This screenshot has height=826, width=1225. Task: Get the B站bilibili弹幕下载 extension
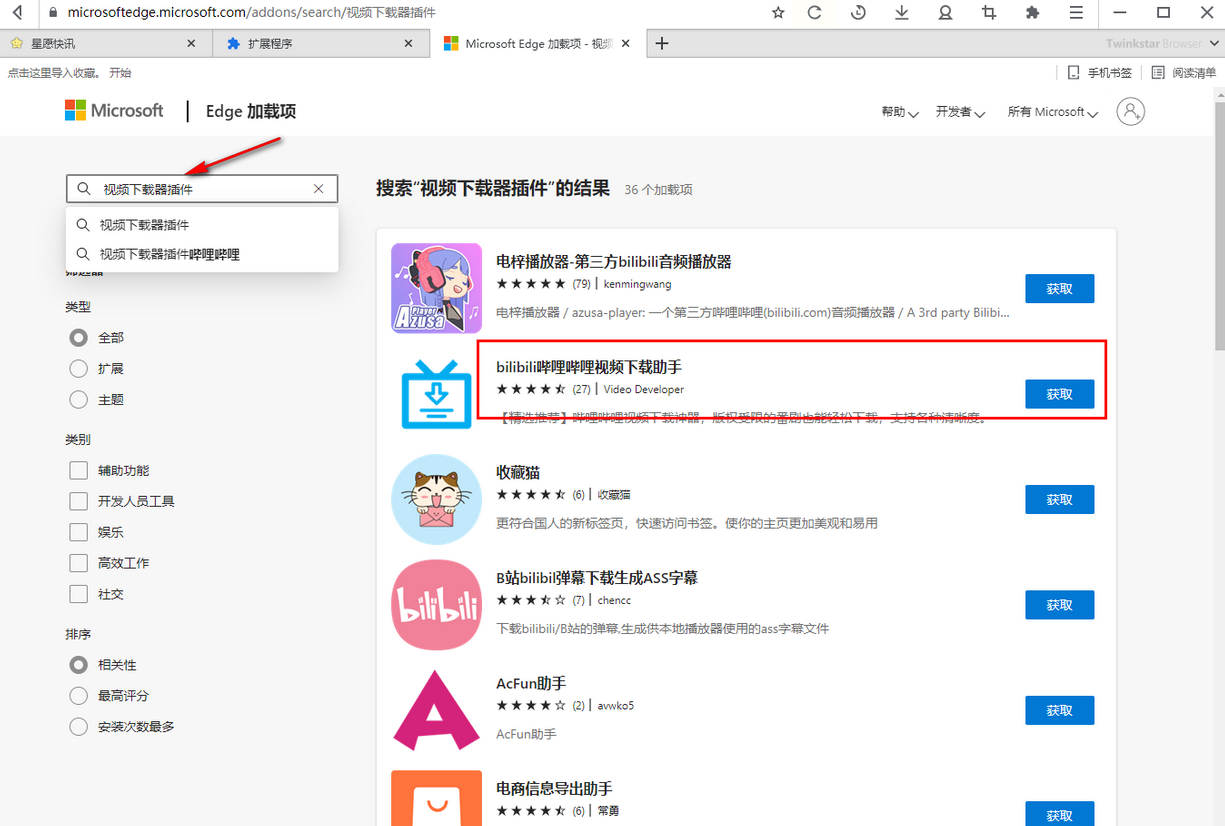[x=1060, y=605]
